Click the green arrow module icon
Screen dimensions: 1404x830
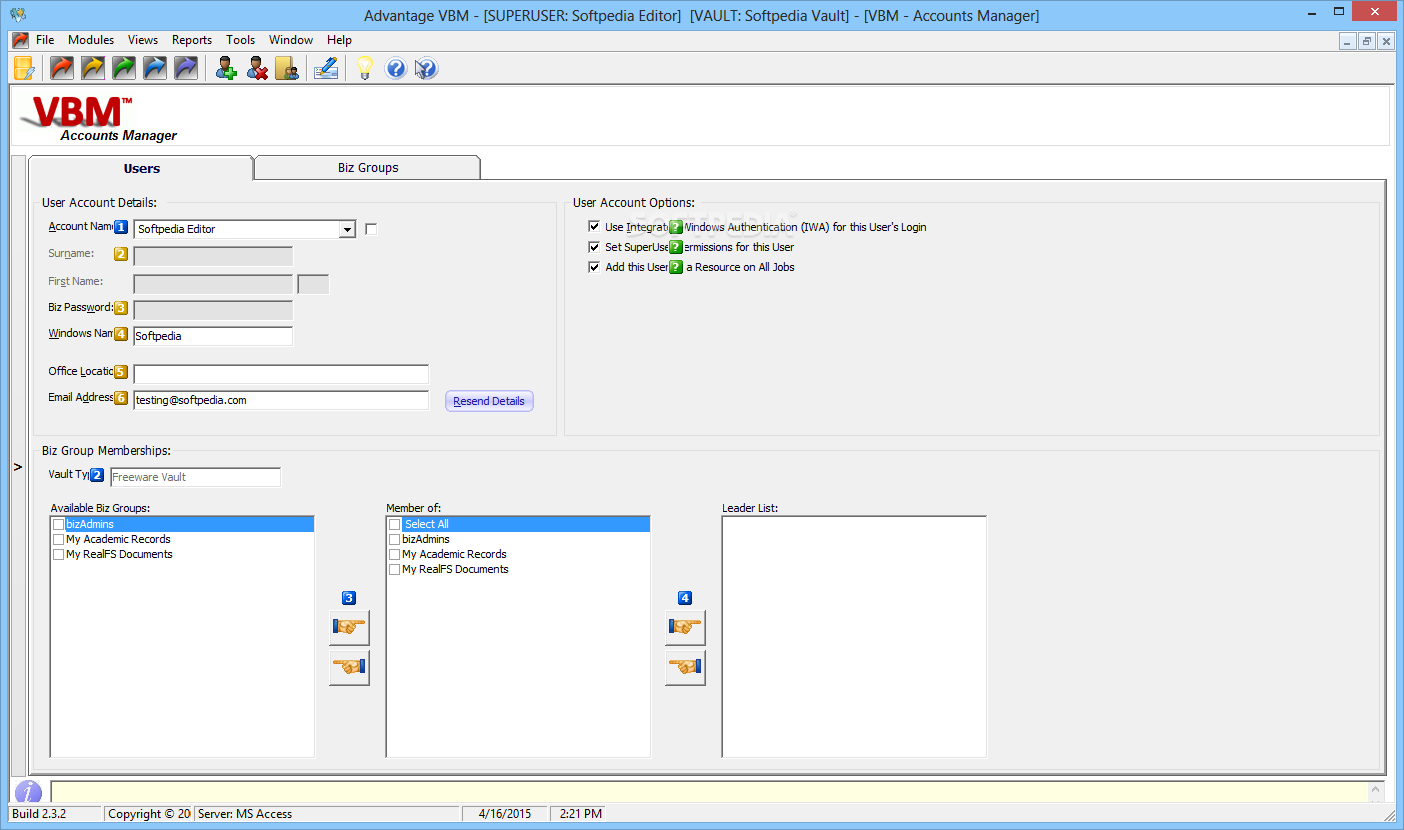click(124, 68)
